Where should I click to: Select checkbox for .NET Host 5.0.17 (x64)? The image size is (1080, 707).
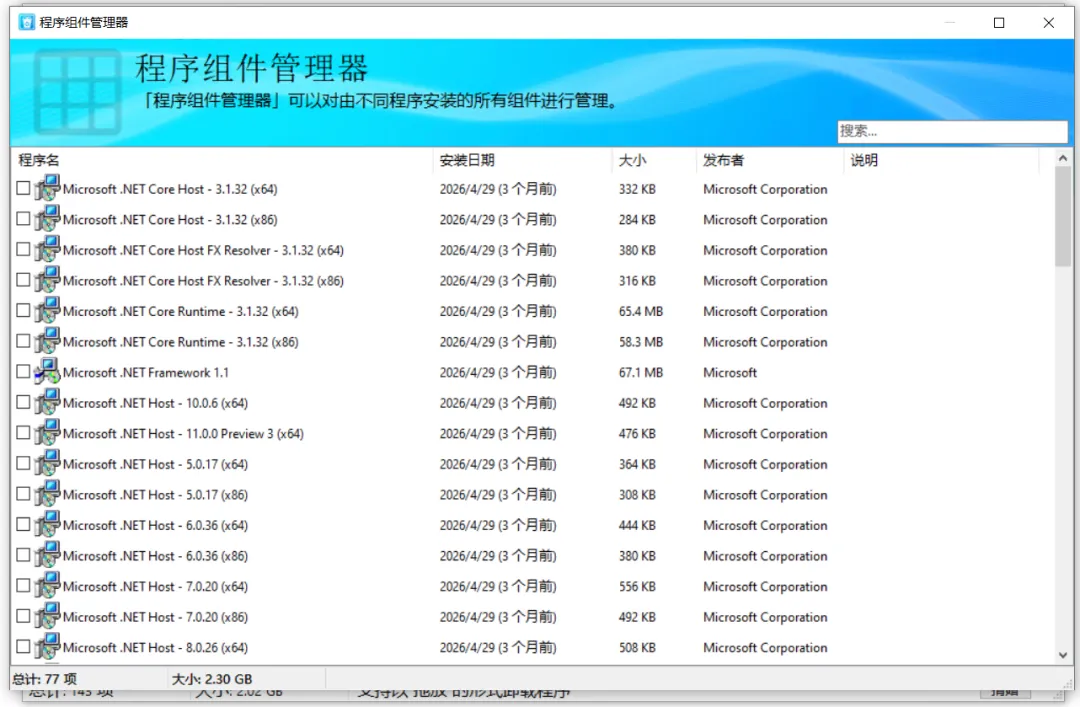tap(23, 463)
